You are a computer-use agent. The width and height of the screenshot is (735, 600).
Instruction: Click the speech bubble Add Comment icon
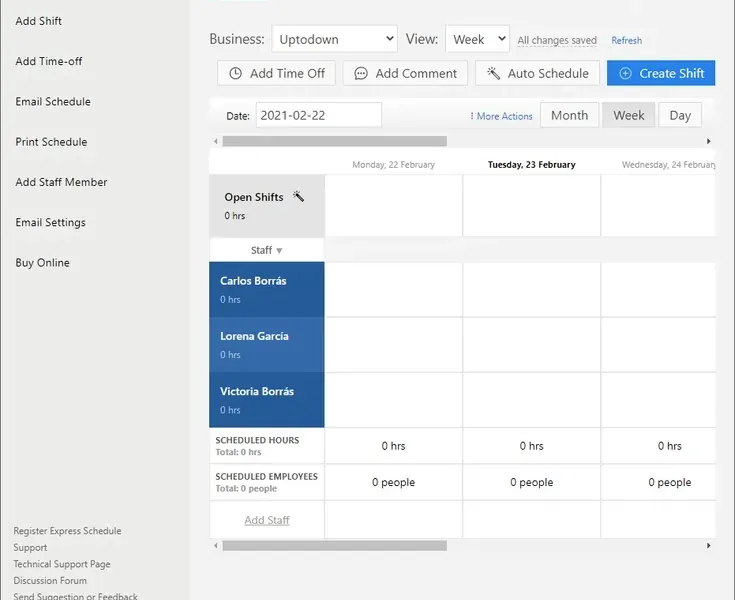coord(361,73)
